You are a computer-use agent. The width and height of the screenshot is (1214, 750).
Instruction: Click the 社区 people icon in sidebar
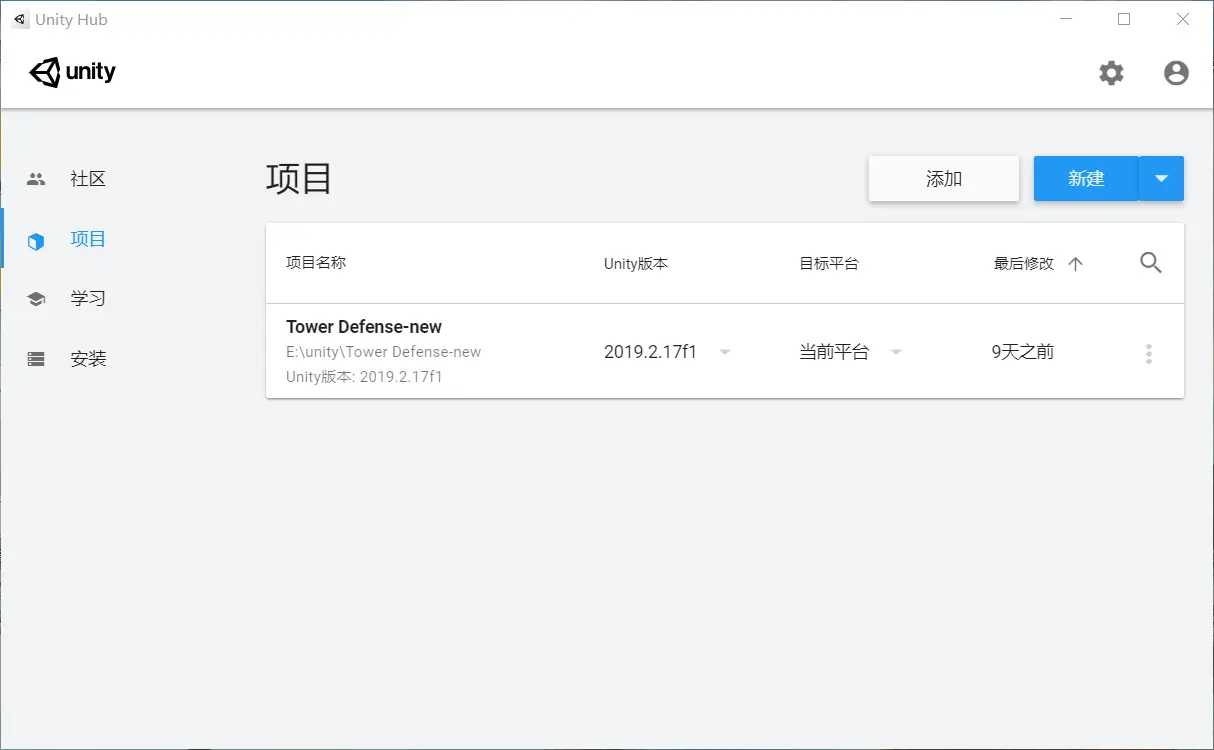point(36,179)
